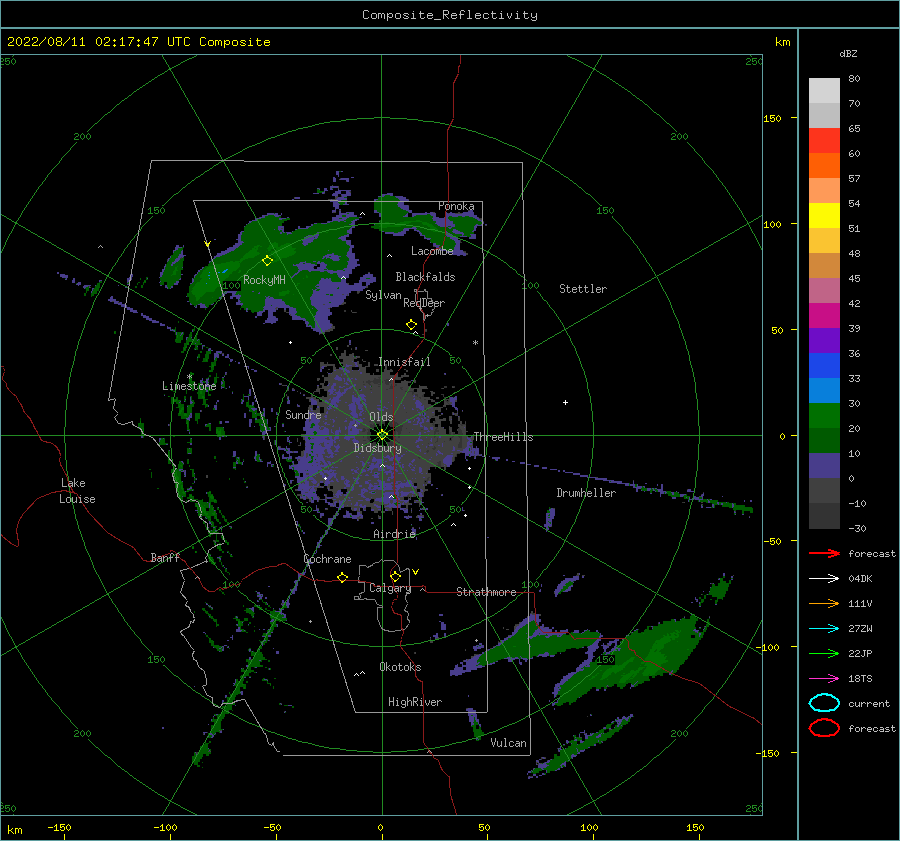The height and width of the screenshot is (841, 900).
Task: Click the orange 111V arrow icon
Action: (x=824, y=603)
